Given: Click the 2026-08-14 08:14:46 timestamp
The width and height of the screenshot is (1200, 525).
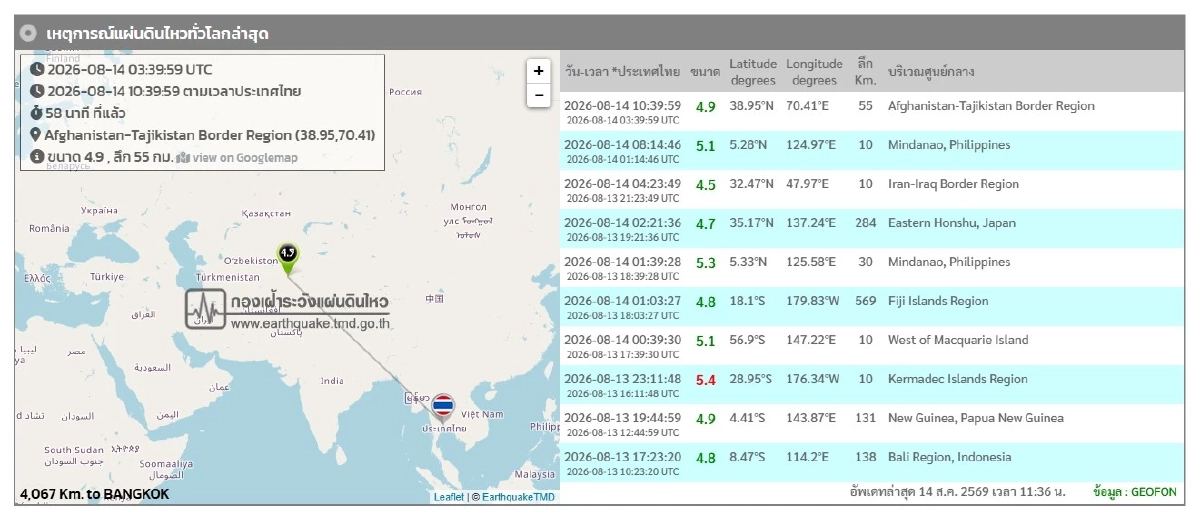Looking at the screenshot, I should click(x=622, y=145).
